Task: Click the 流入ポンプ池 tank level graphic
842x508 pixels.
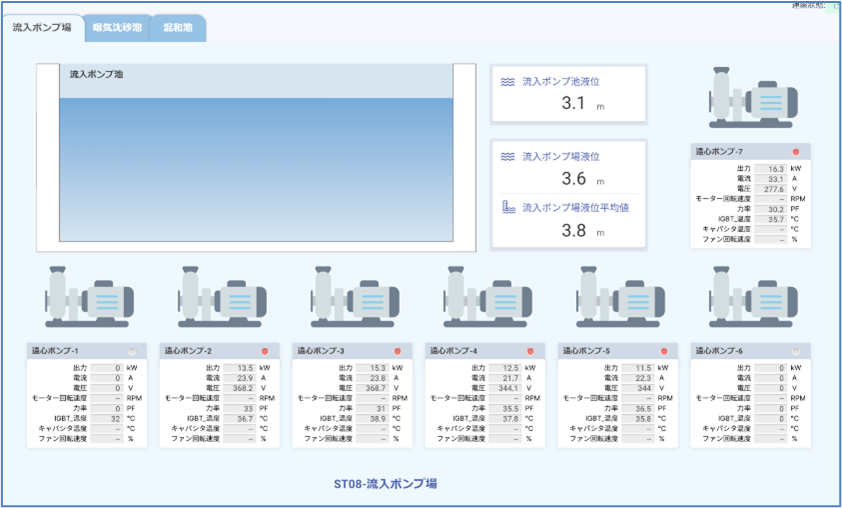Action: pyautogui.click(x=256, y=157)
